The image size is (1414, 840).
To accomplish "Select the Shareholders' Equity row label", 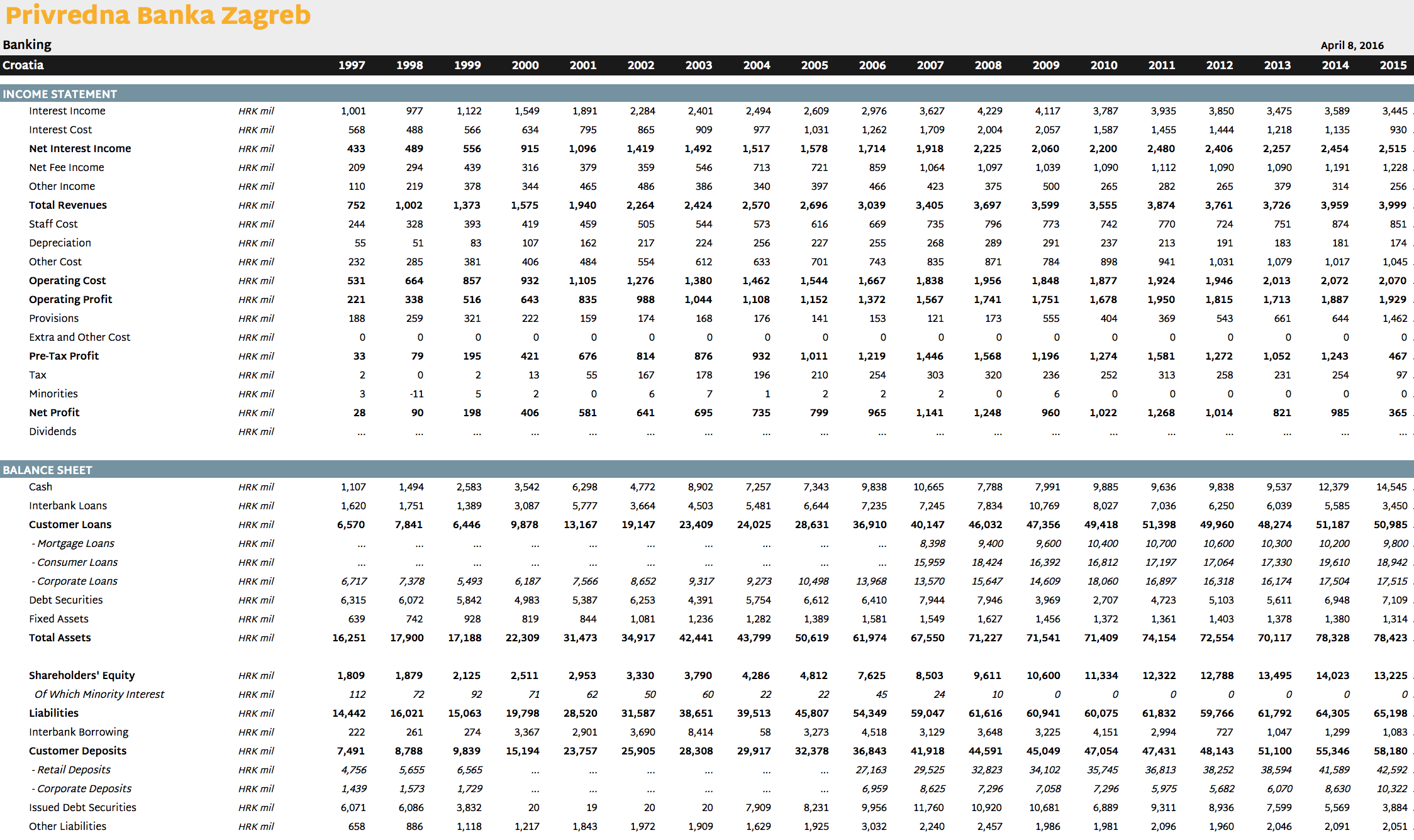I will point(82,675).
